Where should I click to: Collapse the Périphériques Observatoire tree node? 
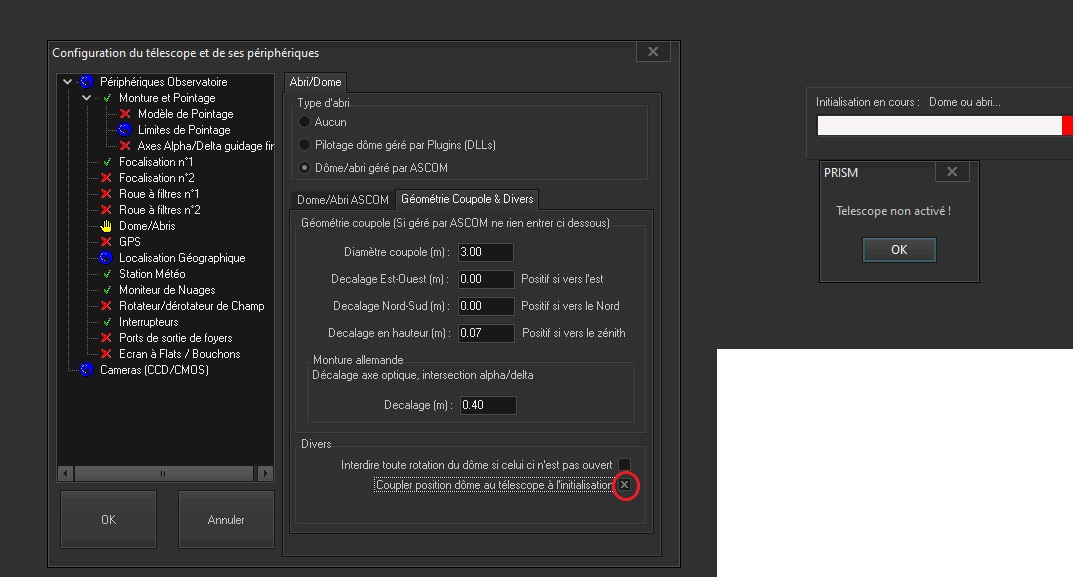click(x=67, y=82)
